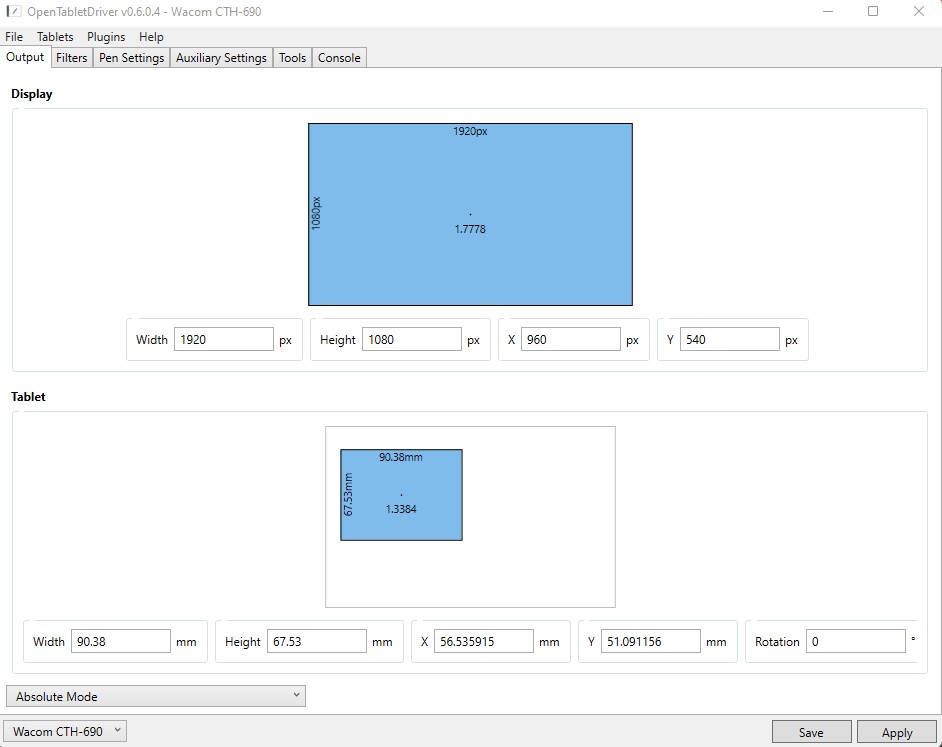Switch to the Filters tab
Viewport: 942px width, 747px height.
tap(71, 58)
